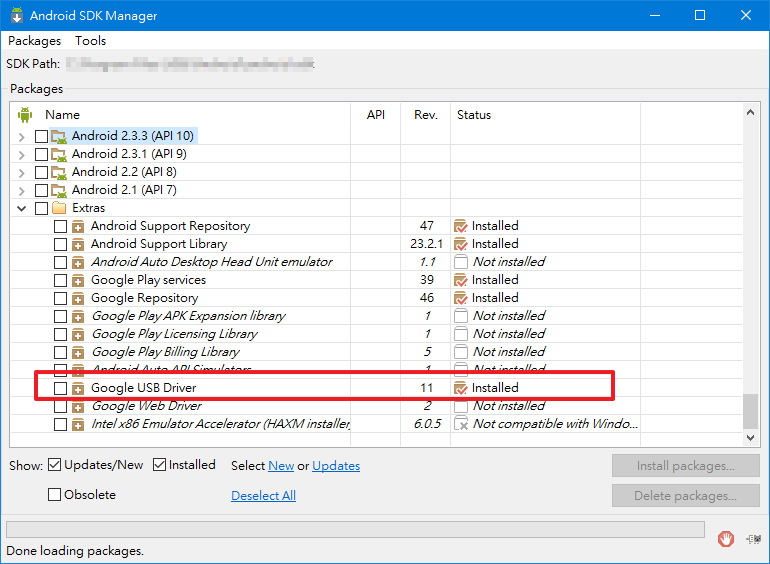This screenshot has width=770, height=564.
Task: Select the Google Play Billing Library row text
Action: click(165, 352)
